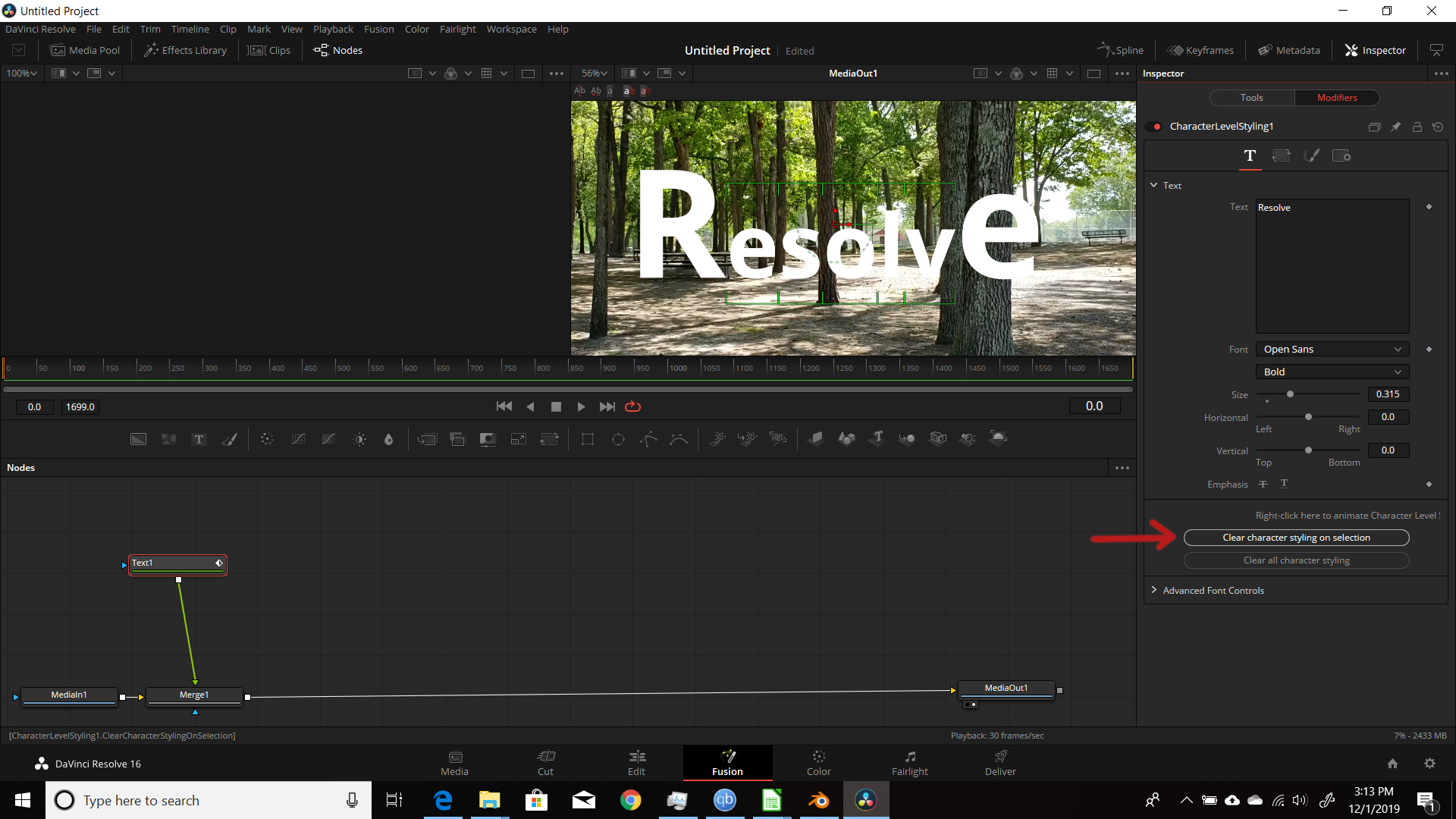This screenshot has height=819, width=1456.
Task: Add a Color Corrector node from the toolbar
Action: tap(267, 439)
